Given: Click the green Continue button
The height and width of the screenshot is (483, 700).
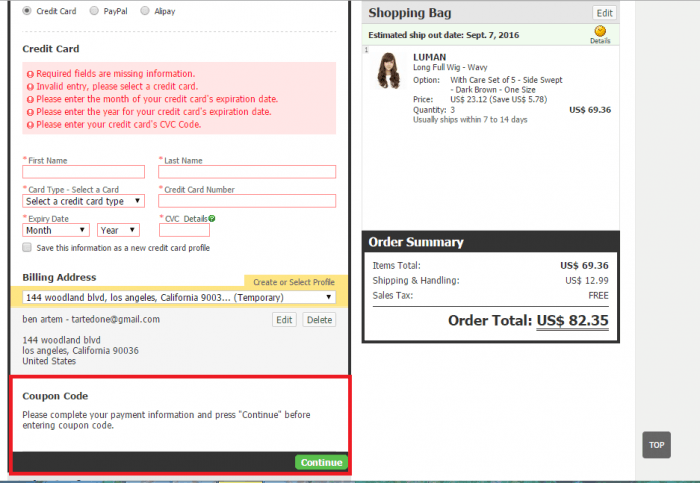Looking at the screenshot, I should (x=321, y=462).
